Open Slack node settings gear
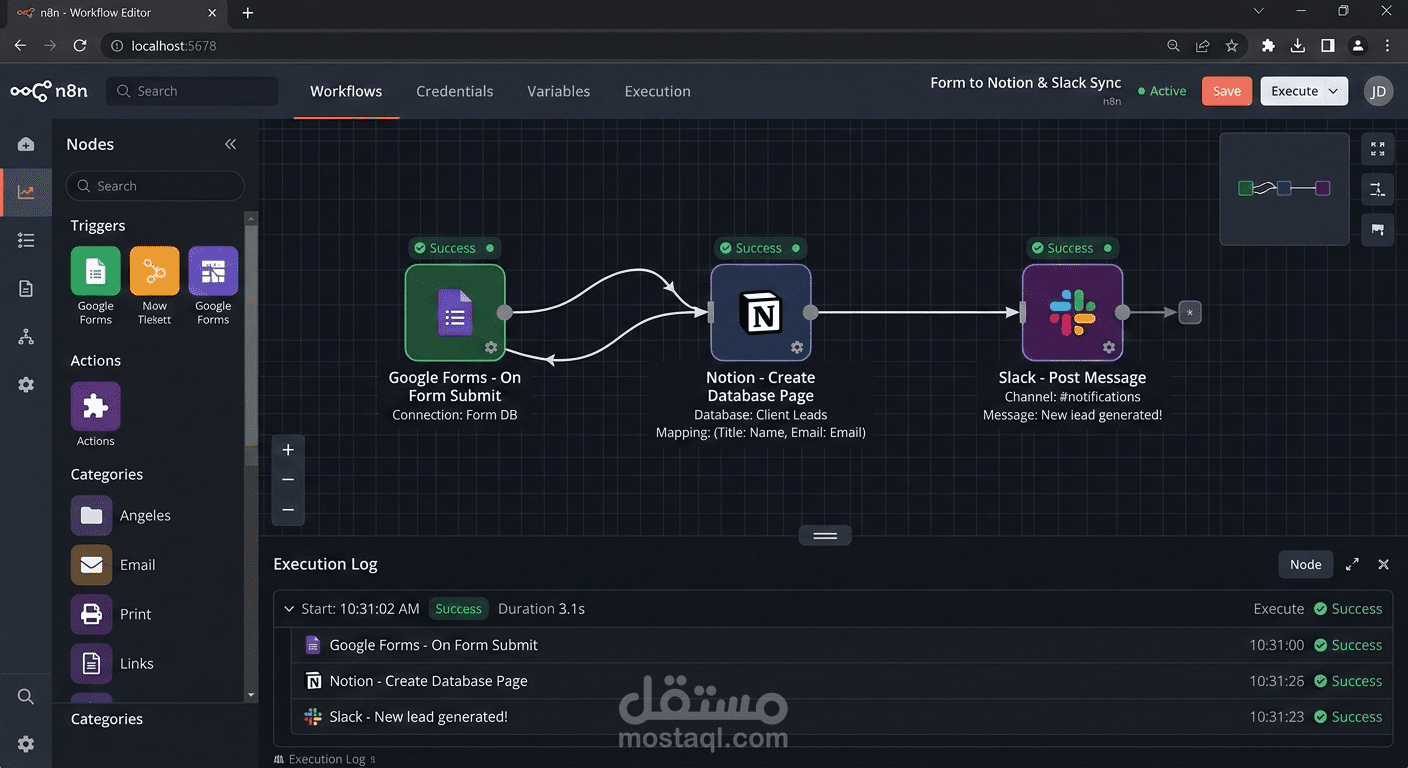Image resolution: width=1408 pixels, height=768 pixels. pyautogui.click(x=1109, y=348)
